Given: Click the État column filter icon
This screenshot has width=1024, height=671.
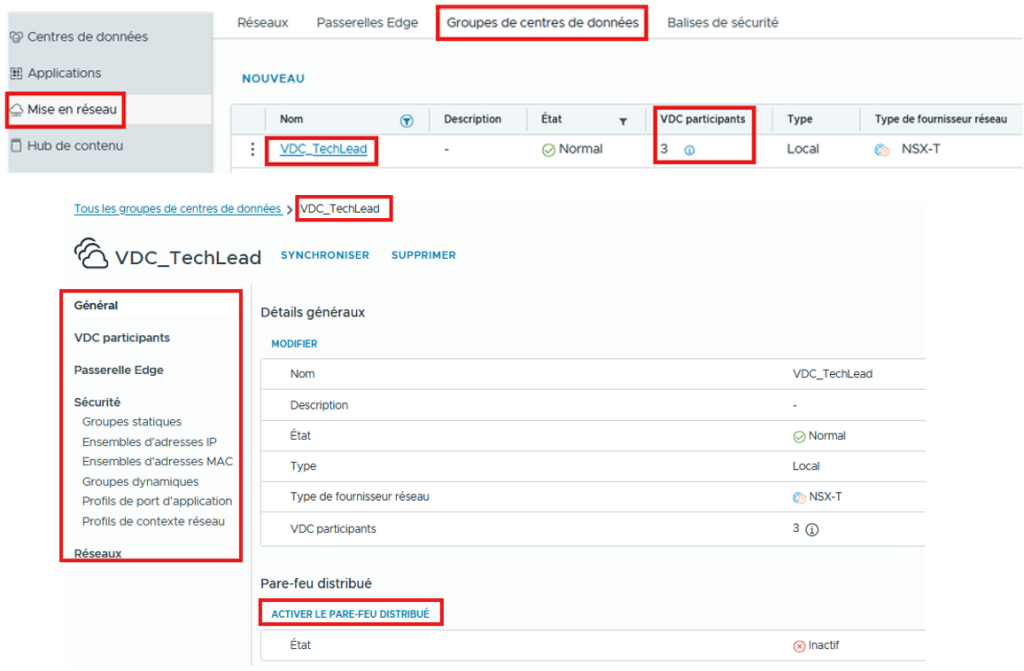Looking at the screenshot, I should (622, 121).
